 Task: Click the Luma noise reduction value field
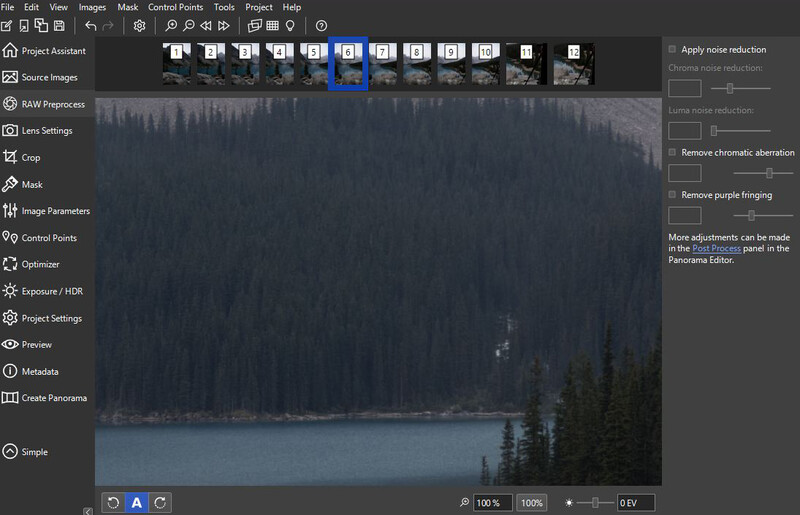(685, 131)
